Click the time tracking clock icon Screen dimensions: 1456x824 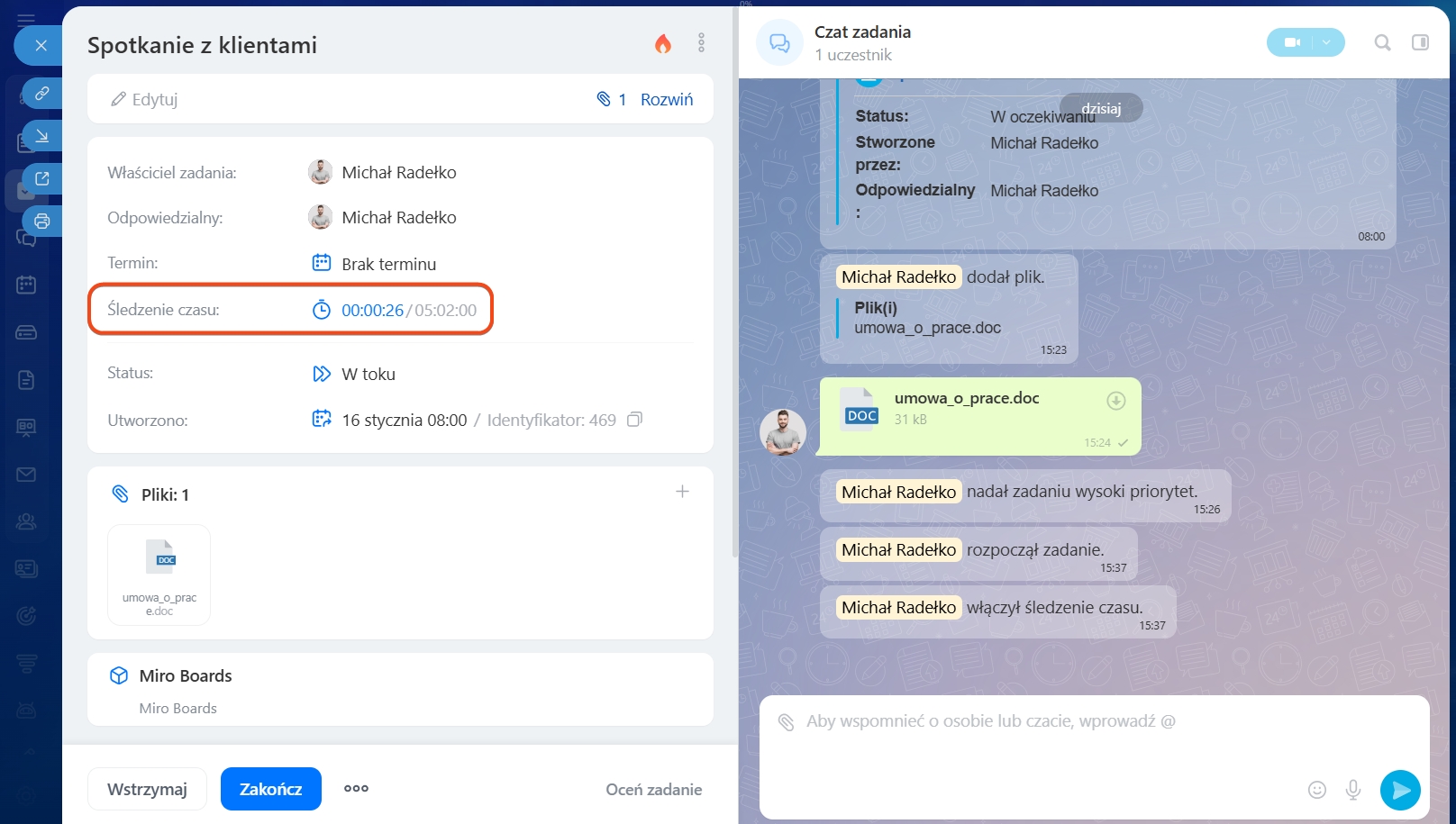point(322,310)
